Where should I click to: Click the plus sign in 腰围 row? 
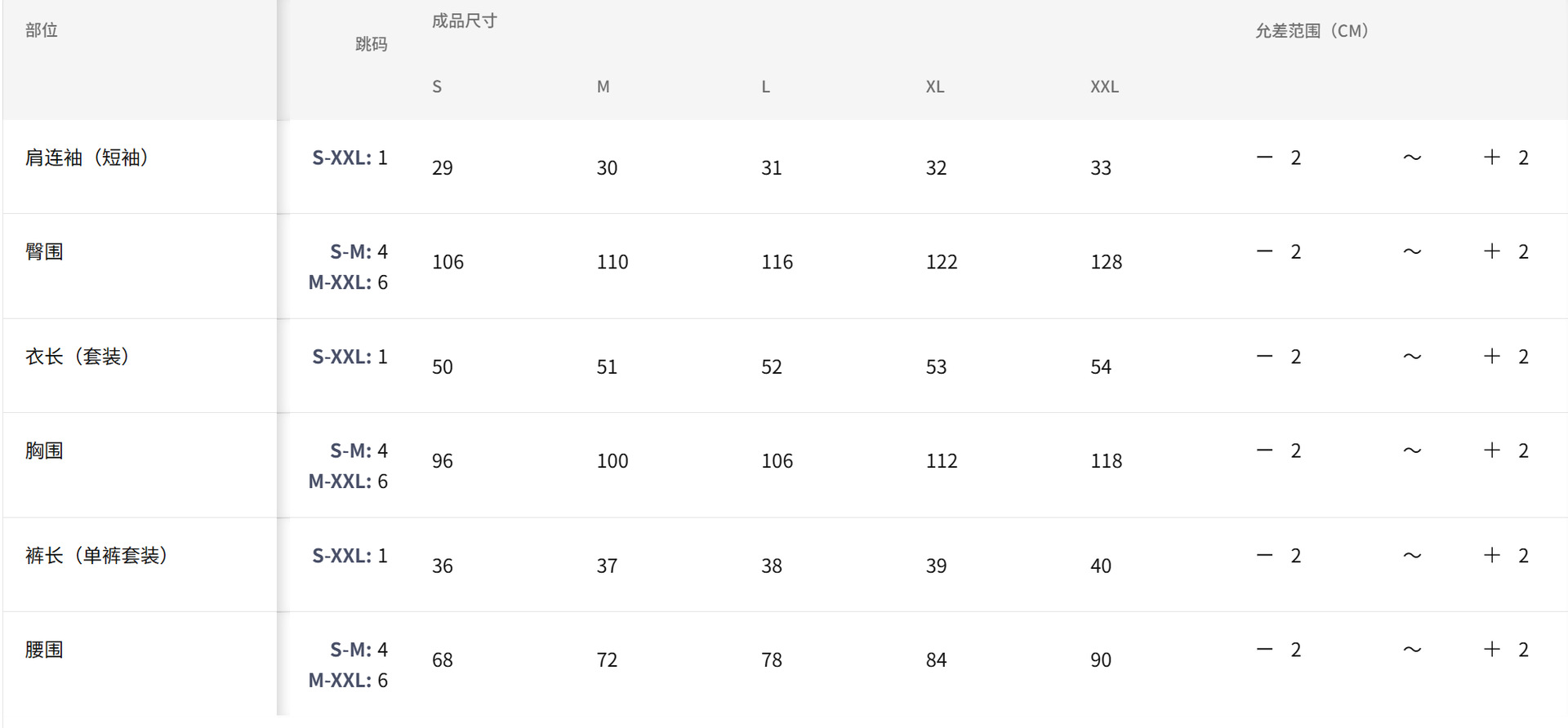[1492, 650]
